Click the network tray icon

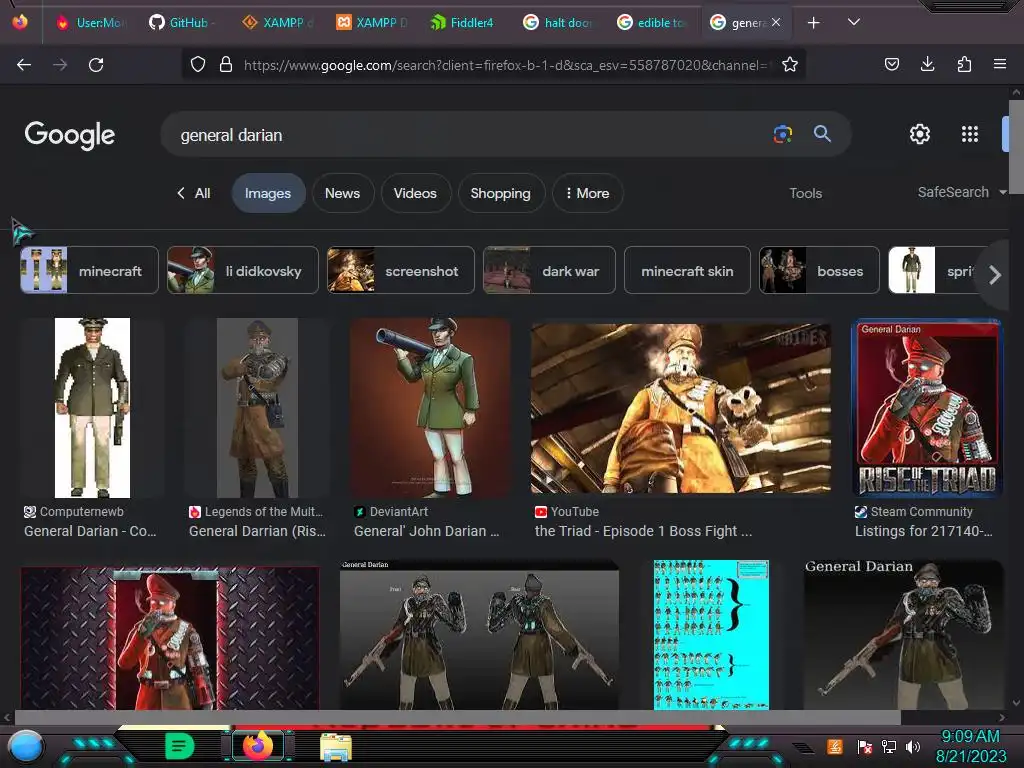[x=889, y=746]
